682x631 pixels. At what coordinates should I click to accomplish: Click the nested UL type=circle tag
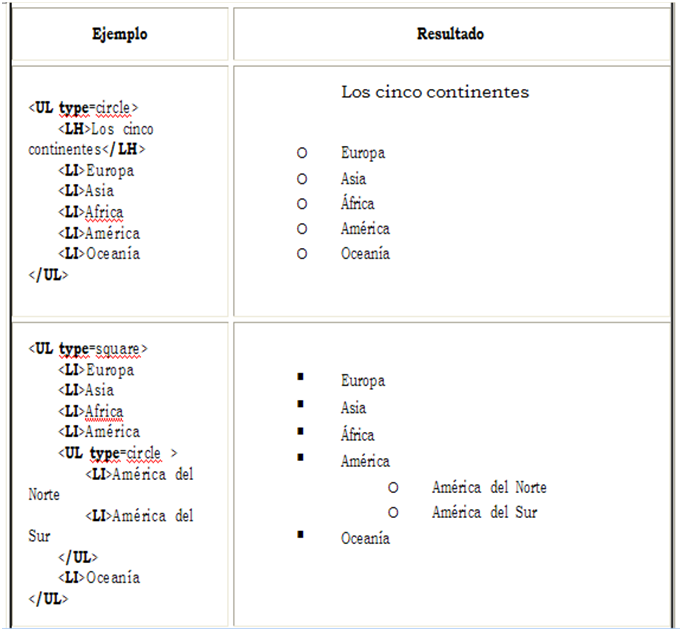118,453
